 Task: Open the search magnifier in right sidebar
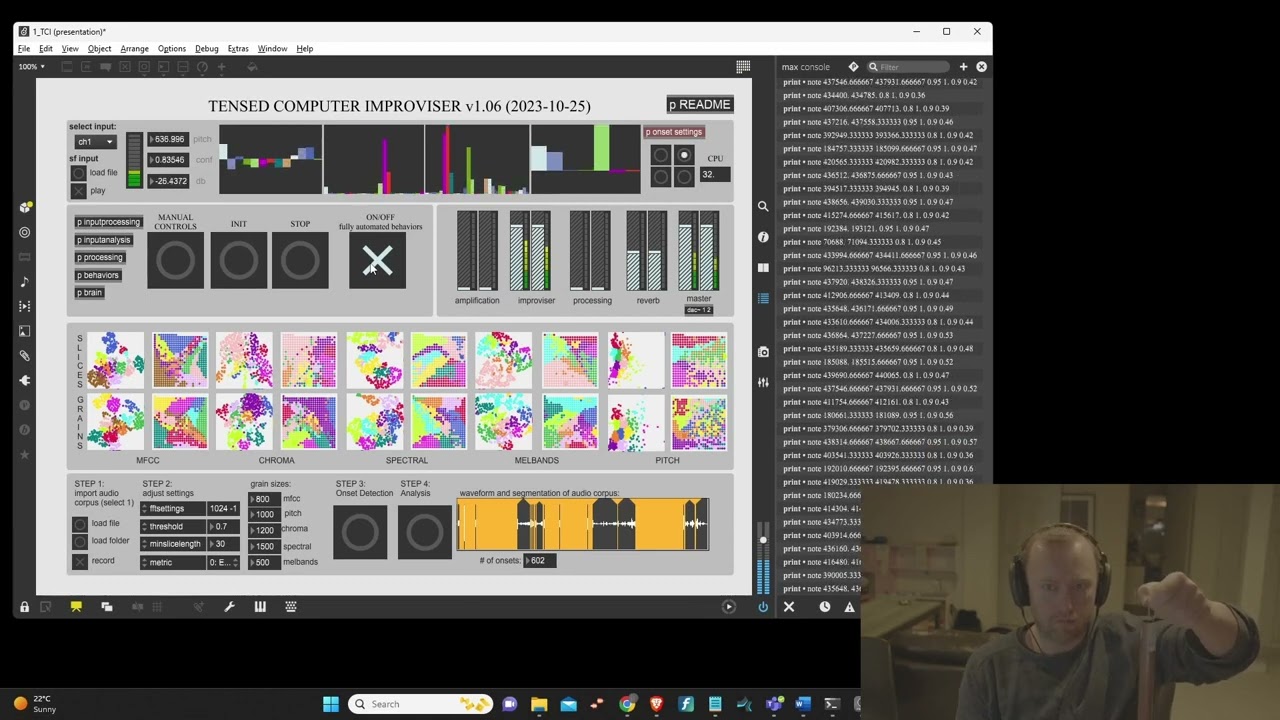[763, 206]
